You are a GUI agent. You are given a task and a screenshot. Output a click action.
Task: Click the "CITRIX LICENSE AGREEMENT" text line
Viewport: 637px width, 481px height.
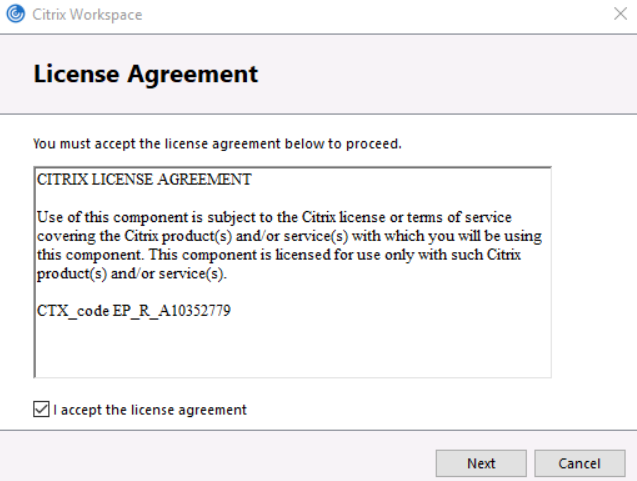tap(144, 181)
